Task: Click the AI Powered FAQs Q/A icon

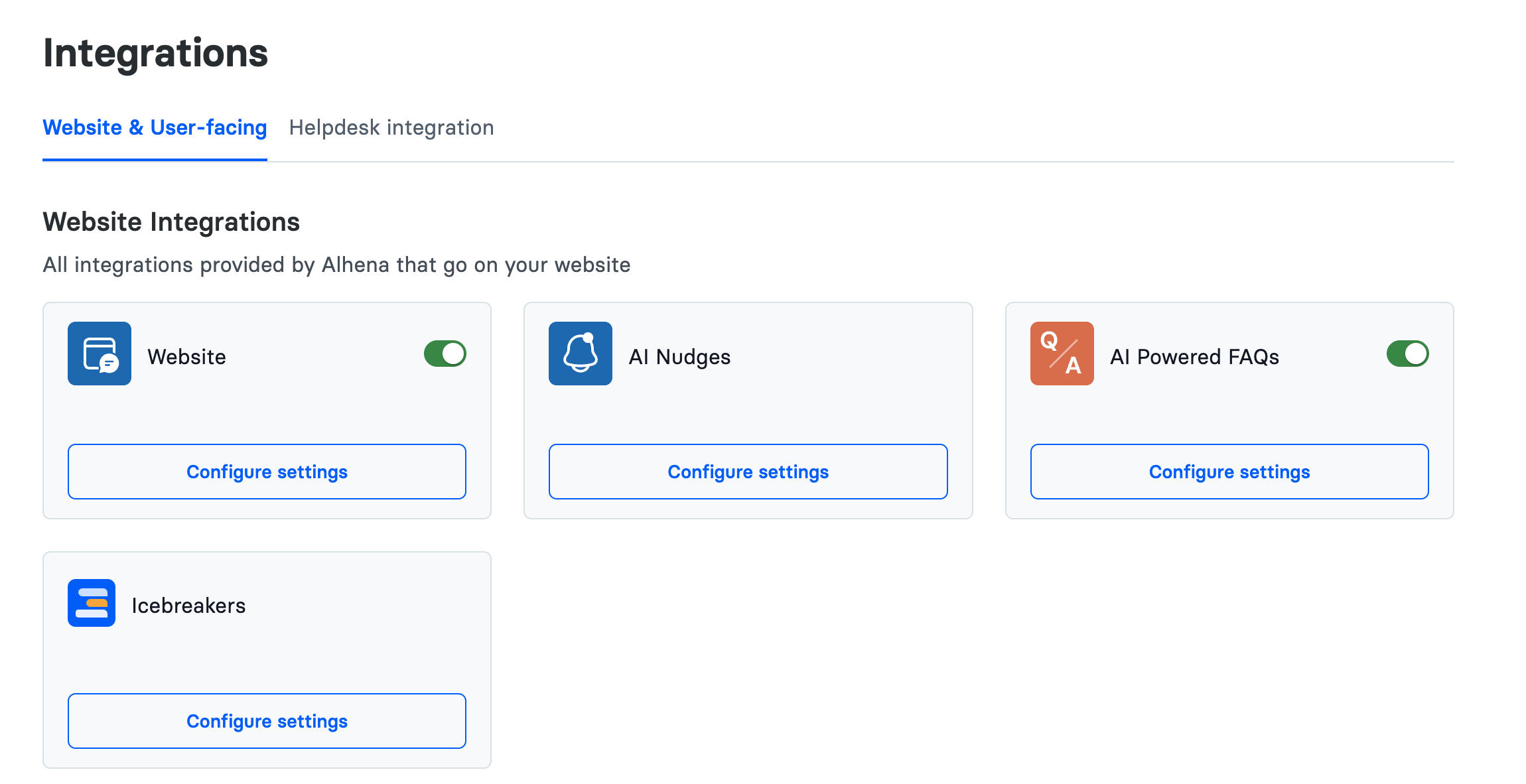Action: coord(1062,354)
